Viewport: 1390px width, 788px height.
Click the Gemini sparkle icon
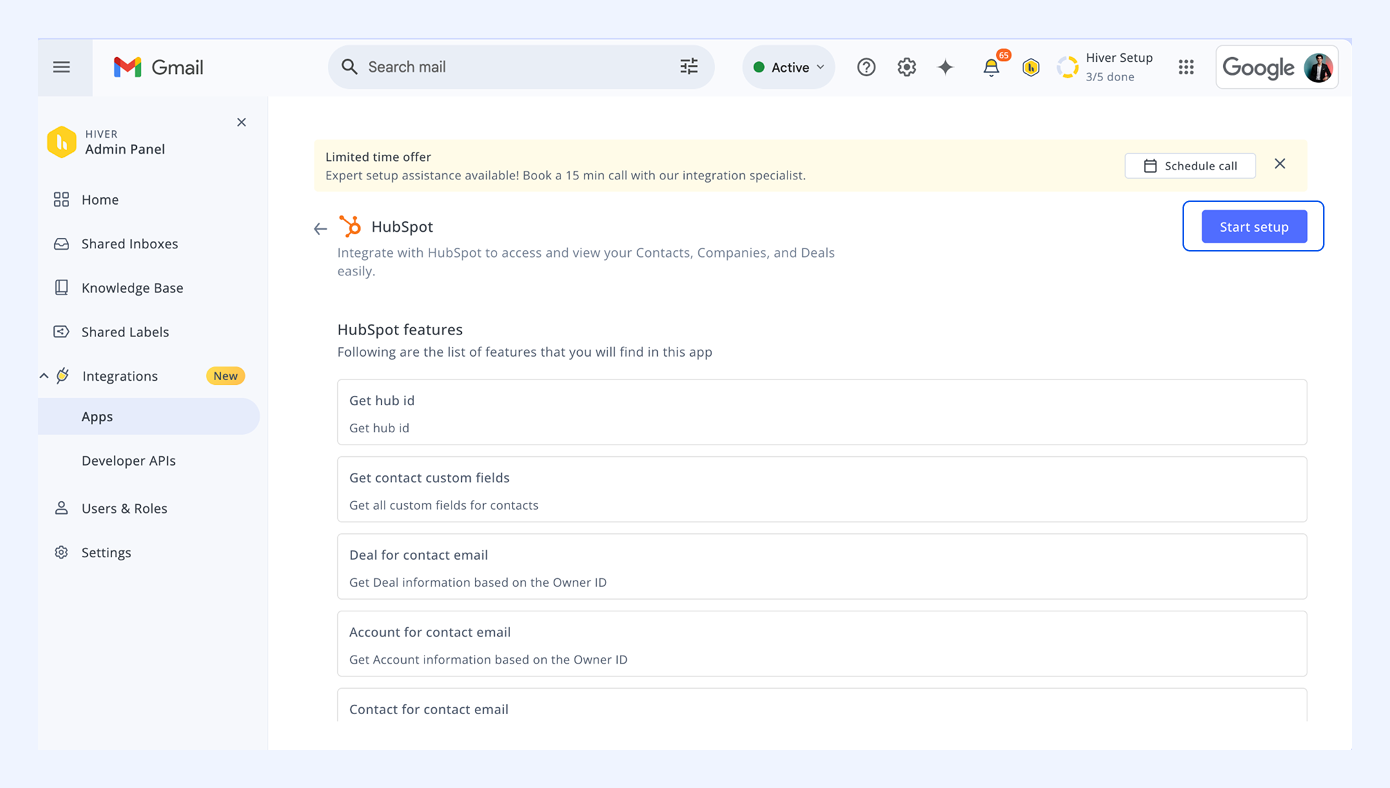(x=946, y=67)
